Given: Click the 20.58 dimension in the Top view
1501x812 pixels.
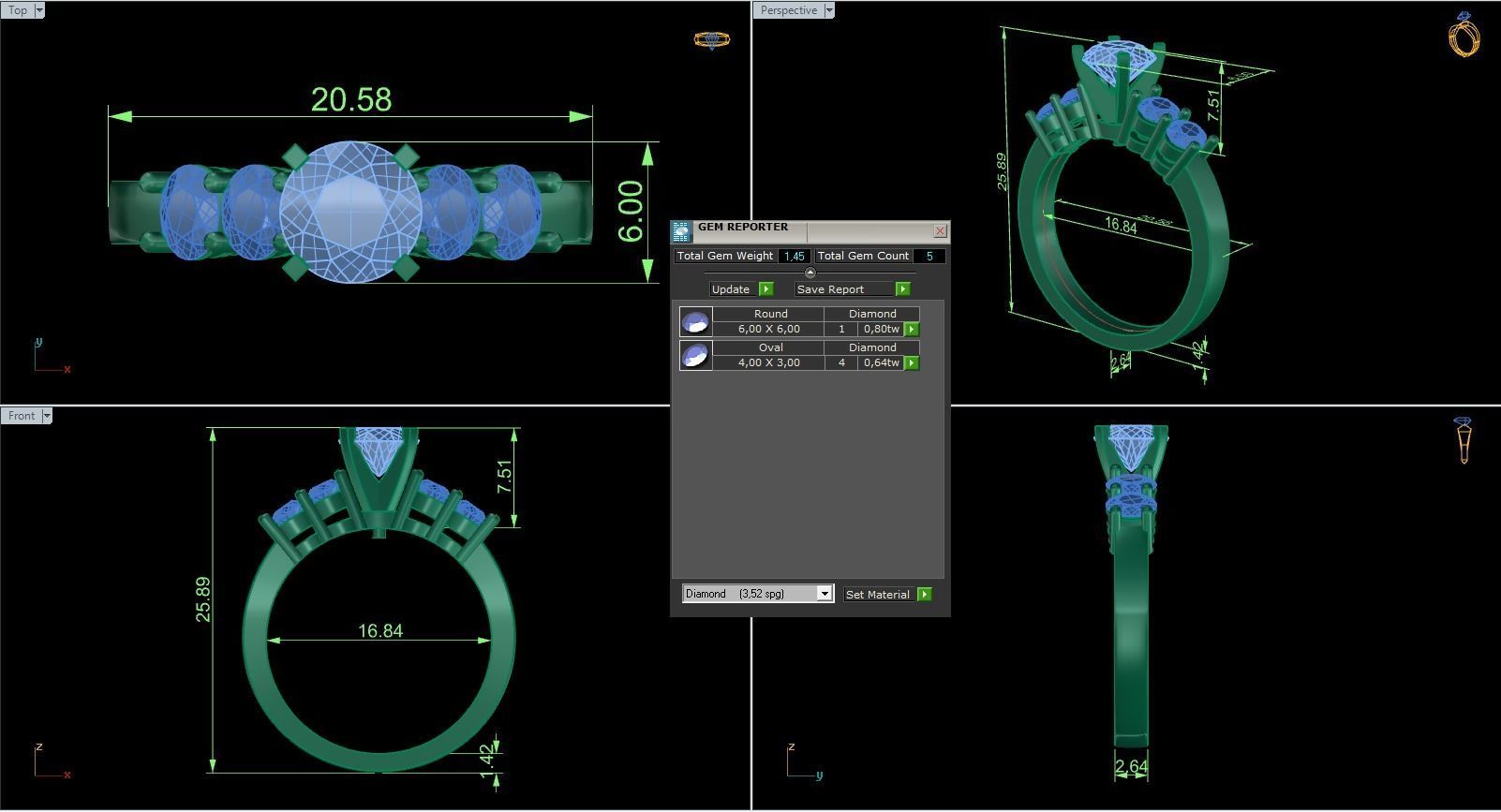Looking at the screenshot, I should click(x=351, y=99).
